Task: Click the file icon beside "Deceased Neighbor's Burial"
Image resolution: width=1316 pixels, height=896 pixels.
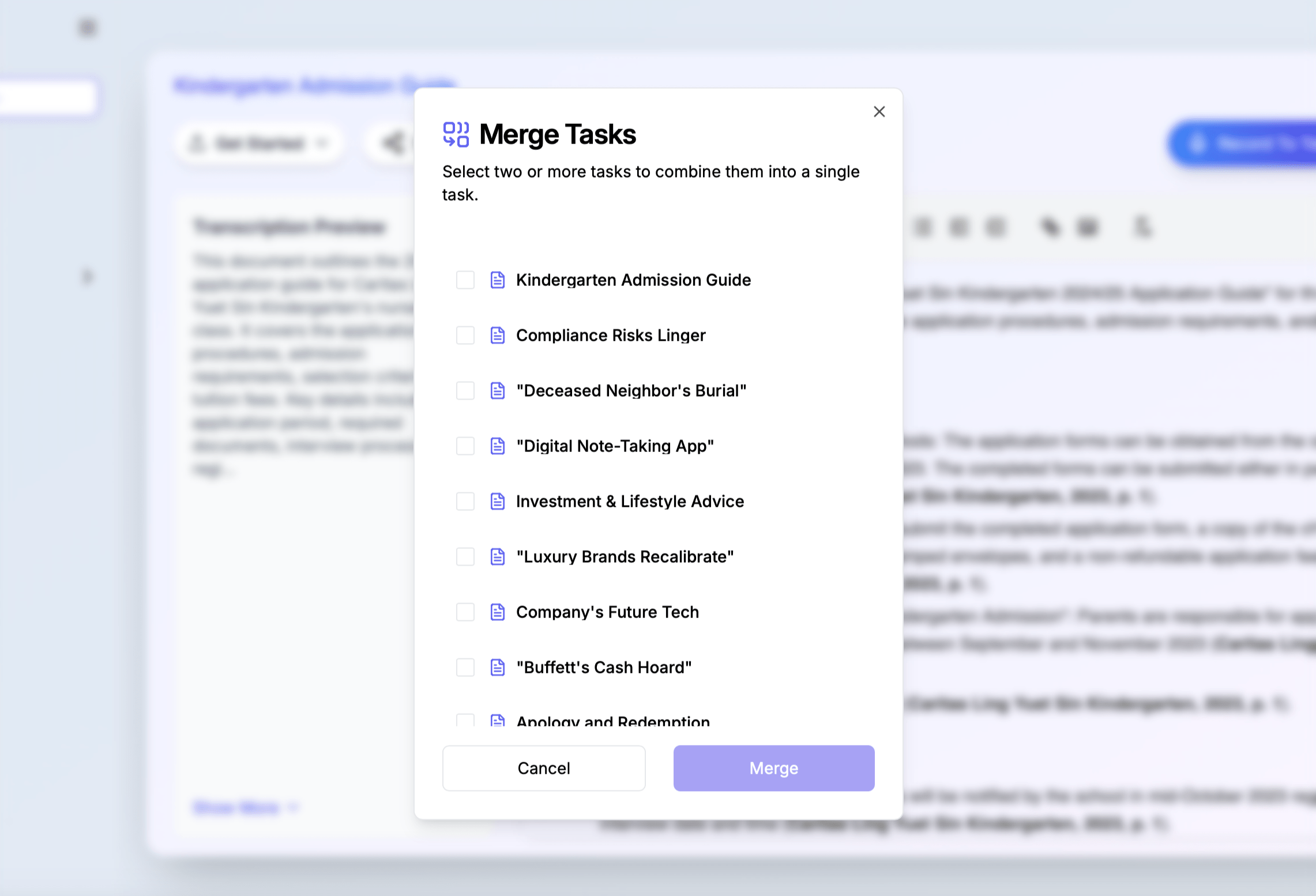Action: 497,390
